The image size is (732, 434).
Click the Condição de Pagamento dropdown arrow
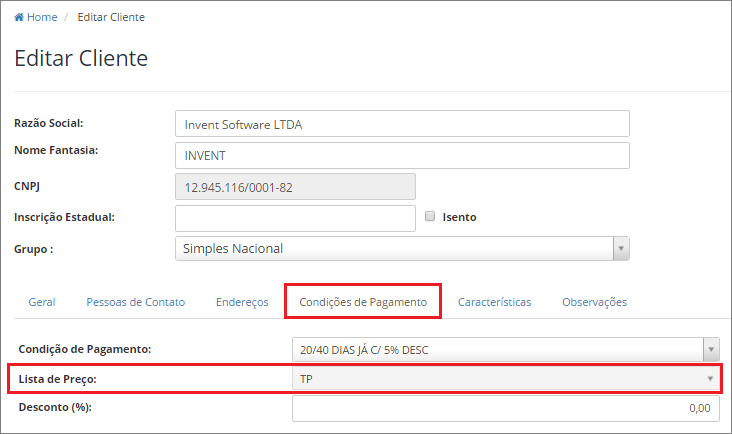pos(711,350)
